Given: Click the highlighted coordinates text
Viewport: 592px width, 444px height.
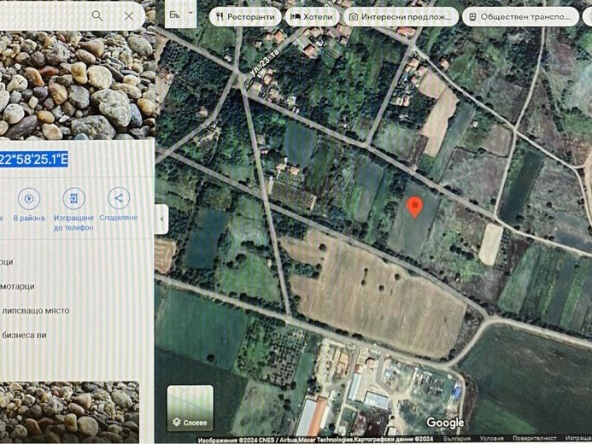Looking at the screenshot, I should coord(33,159).
